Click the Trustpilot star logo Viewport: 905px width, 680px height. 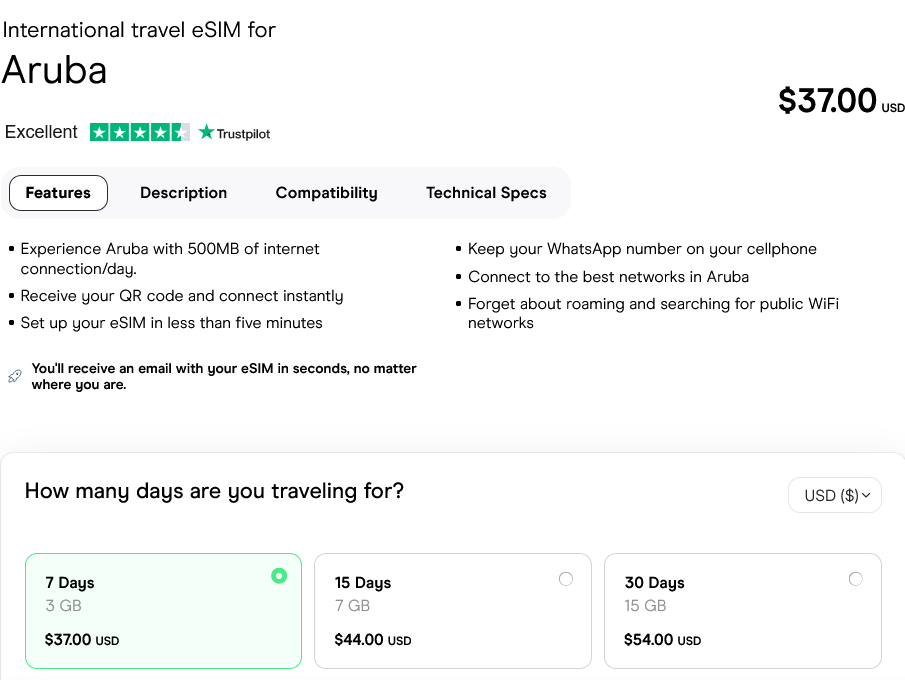207,132
